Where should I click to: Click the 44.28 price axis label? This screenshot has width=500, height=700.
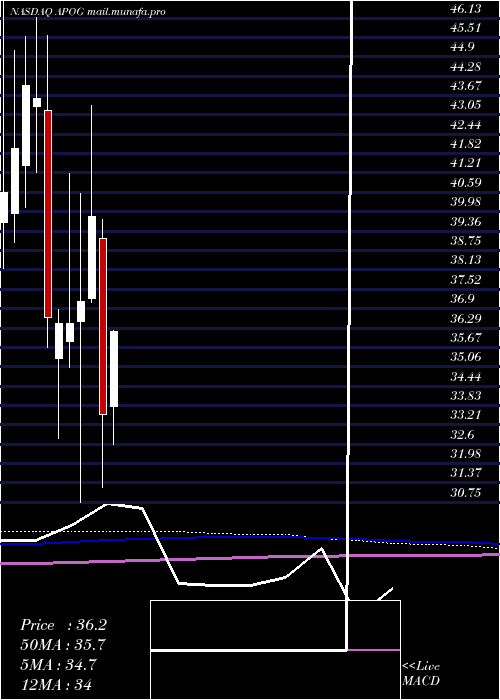tap(466, 67)
